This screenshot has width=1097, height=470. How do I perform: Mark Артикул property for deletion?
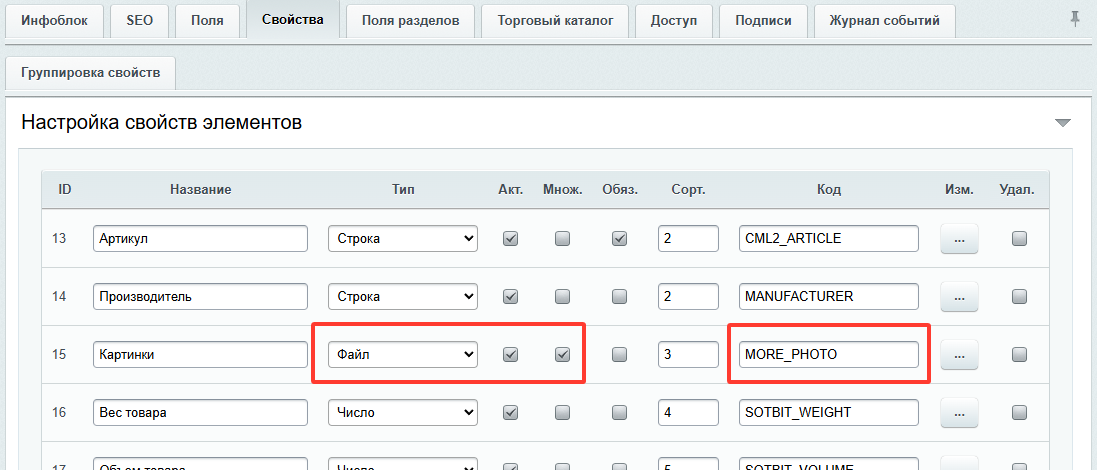[1019, 238]
